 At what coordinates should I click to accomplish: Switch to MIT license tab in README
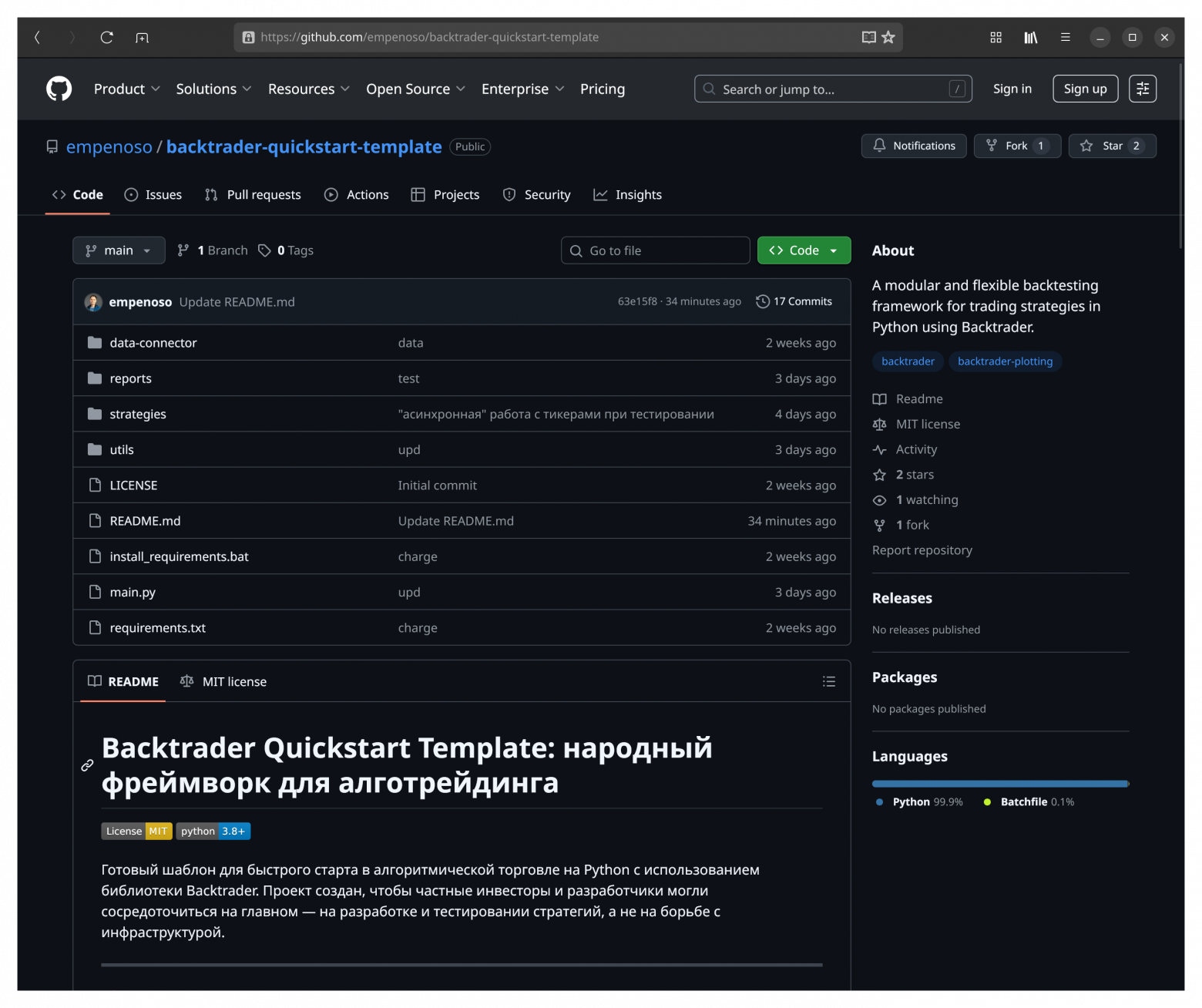pos(223,681)
